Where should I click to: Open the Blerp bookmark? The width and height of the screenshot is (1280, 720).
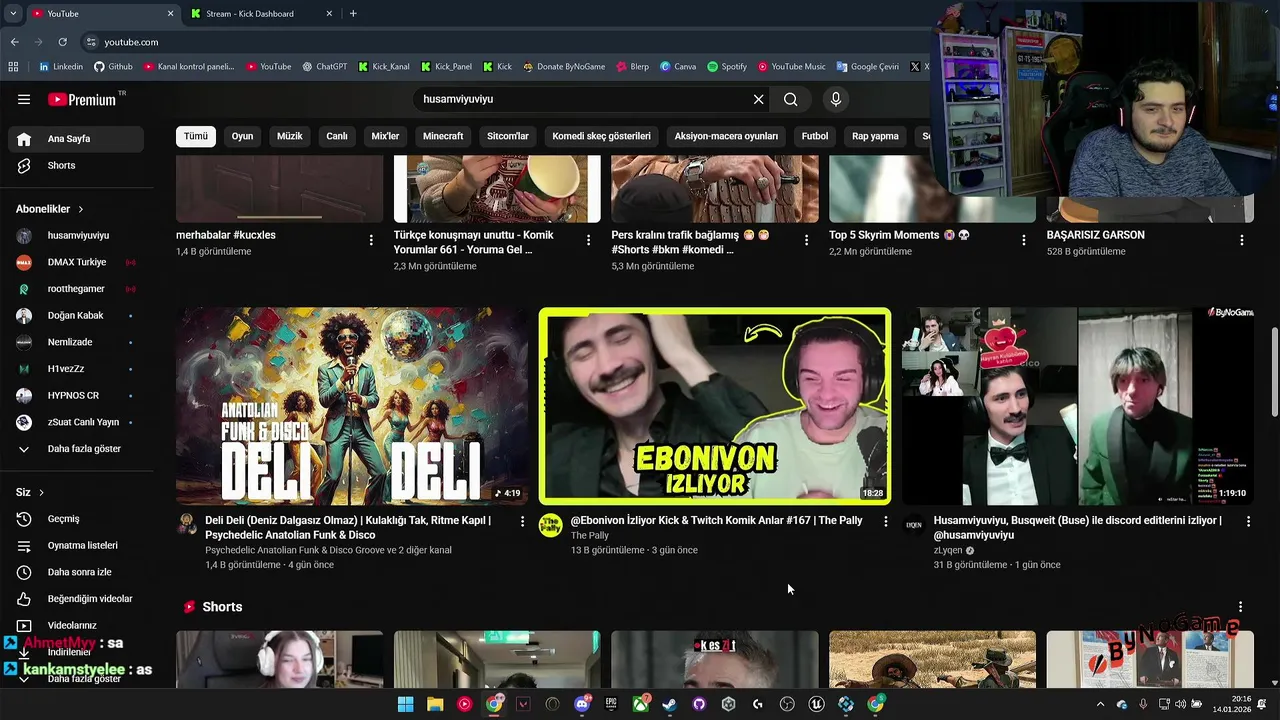click(632, 67)
